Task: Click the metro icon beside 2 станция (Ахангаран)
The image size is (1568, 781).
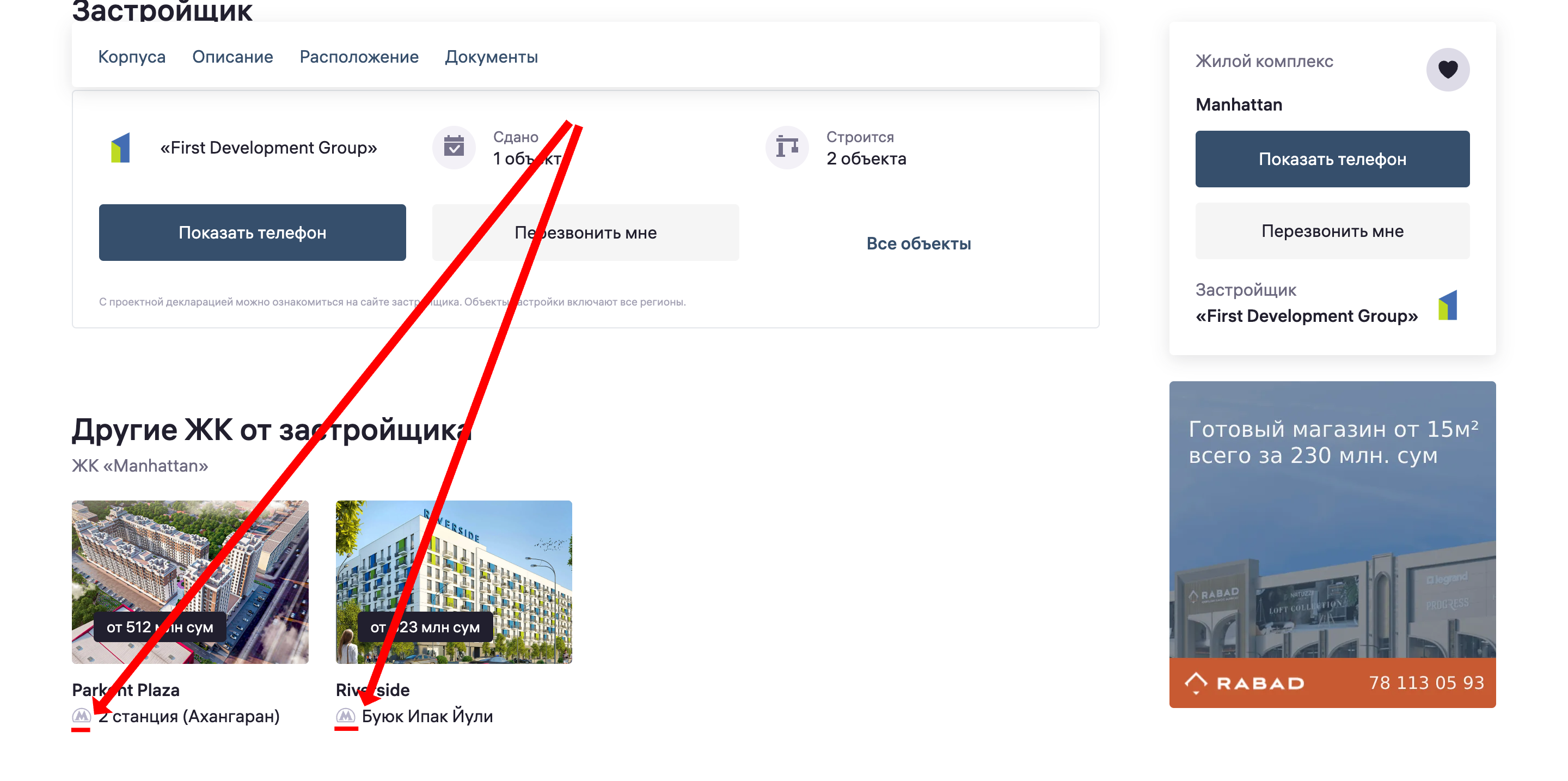Action: [82, 716]
